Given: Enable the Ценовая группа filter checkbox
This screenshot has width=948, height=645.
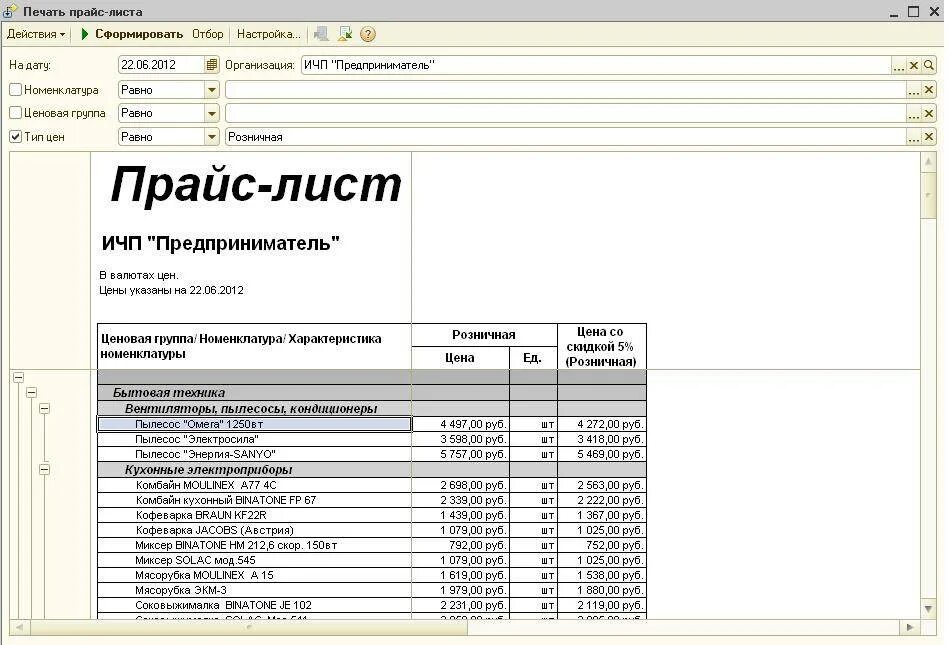Looking at the screenshot, I should pos(16,112).
